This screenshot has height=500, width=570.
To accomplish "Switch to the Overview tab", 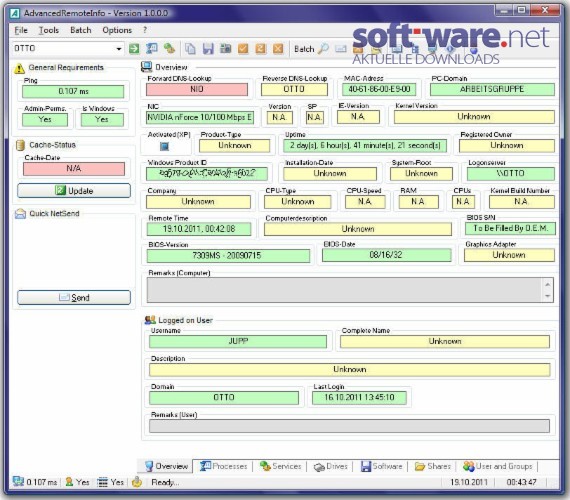I will 166,466.
